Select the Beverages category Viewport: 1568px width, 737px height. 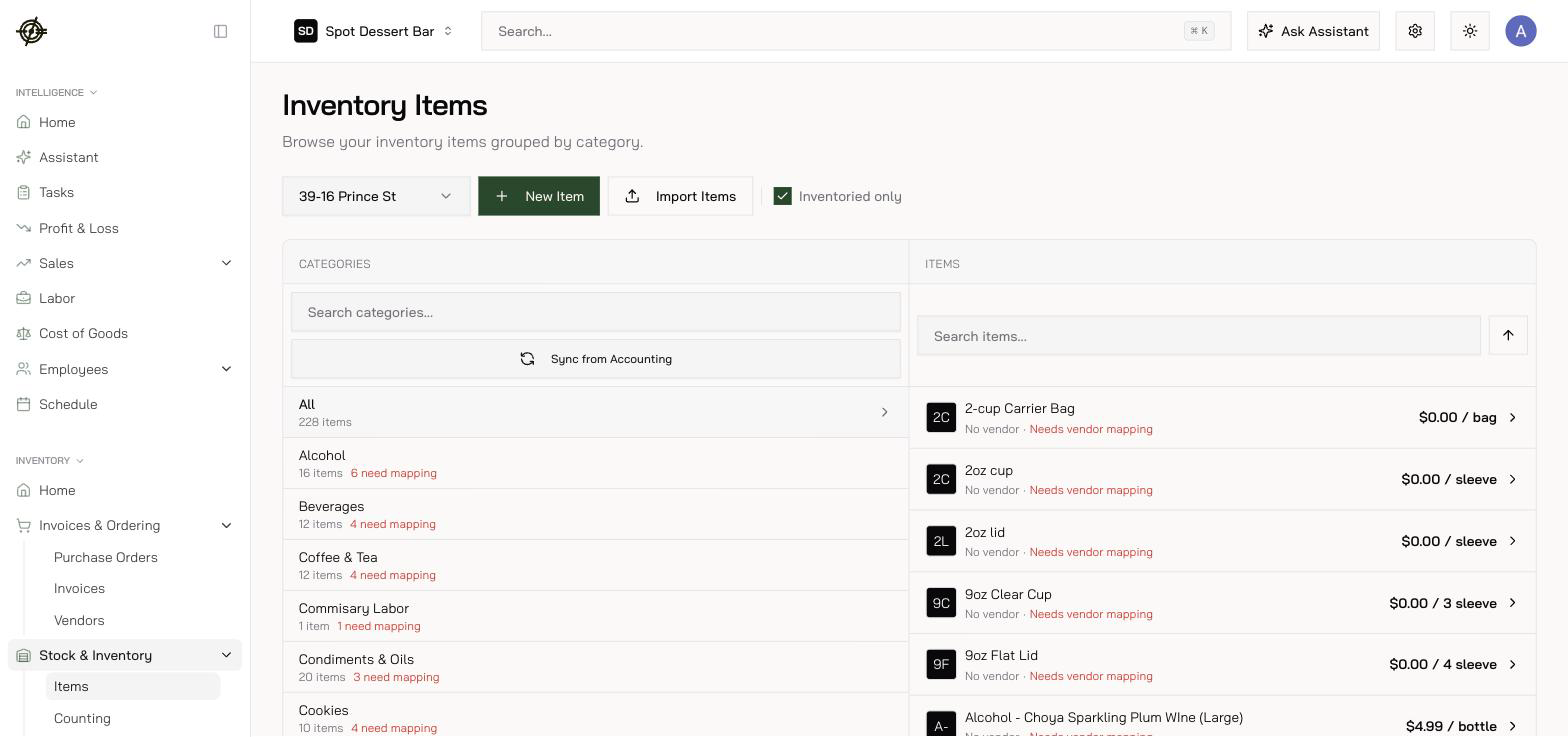(x=596, y=514)
